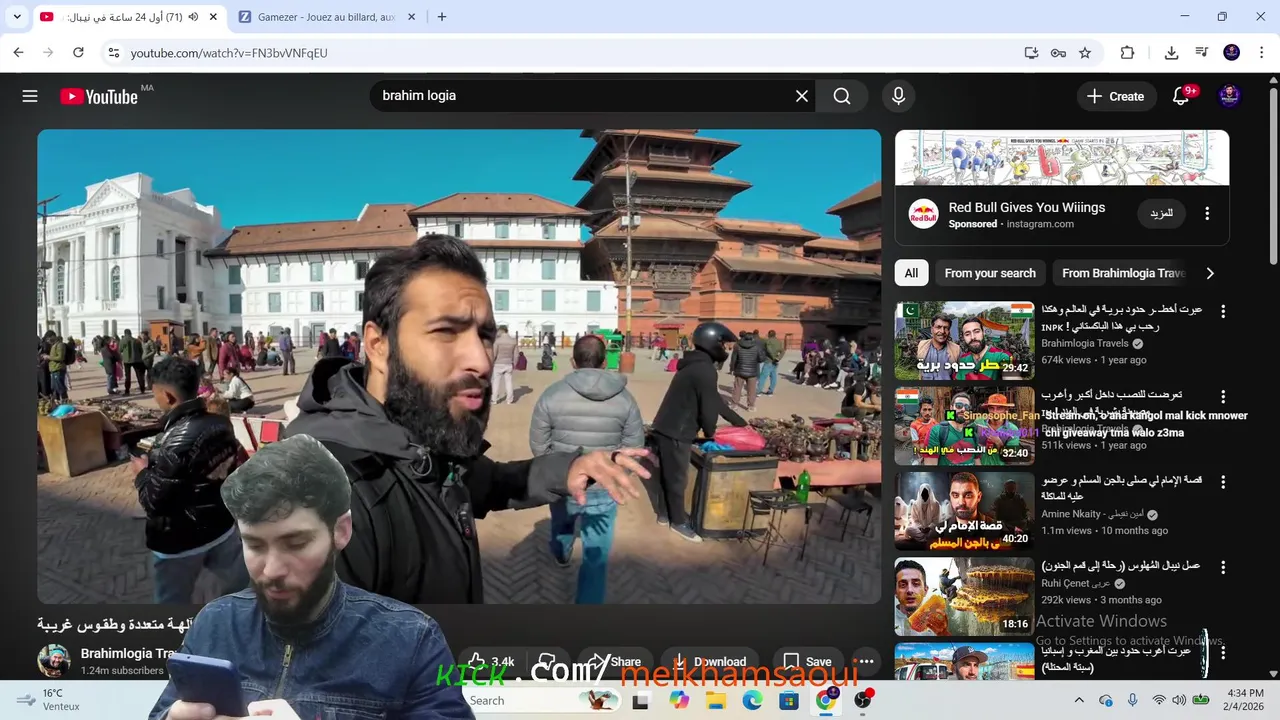This screenshot has width=1280, height=720.
Task: View site information icon in address bar
Action: point(114,53)
